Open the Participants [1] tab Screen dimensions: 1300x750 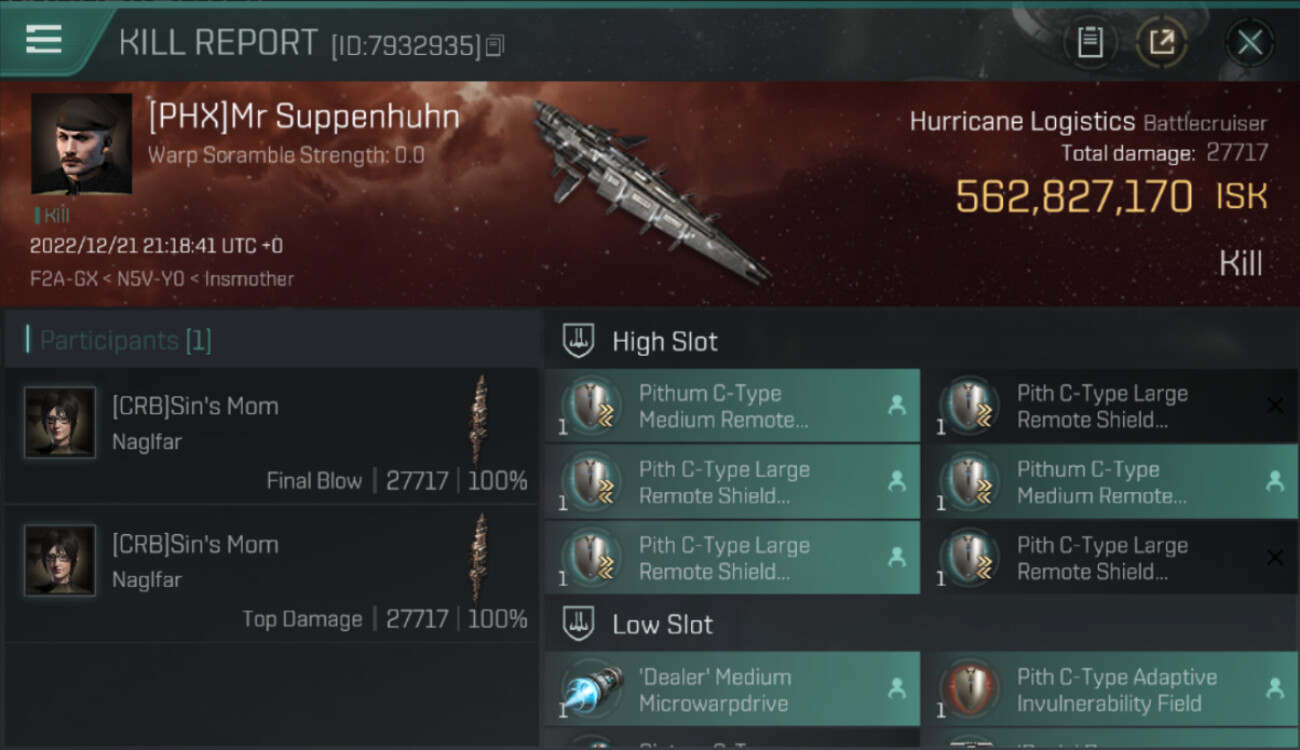[126, 341]
